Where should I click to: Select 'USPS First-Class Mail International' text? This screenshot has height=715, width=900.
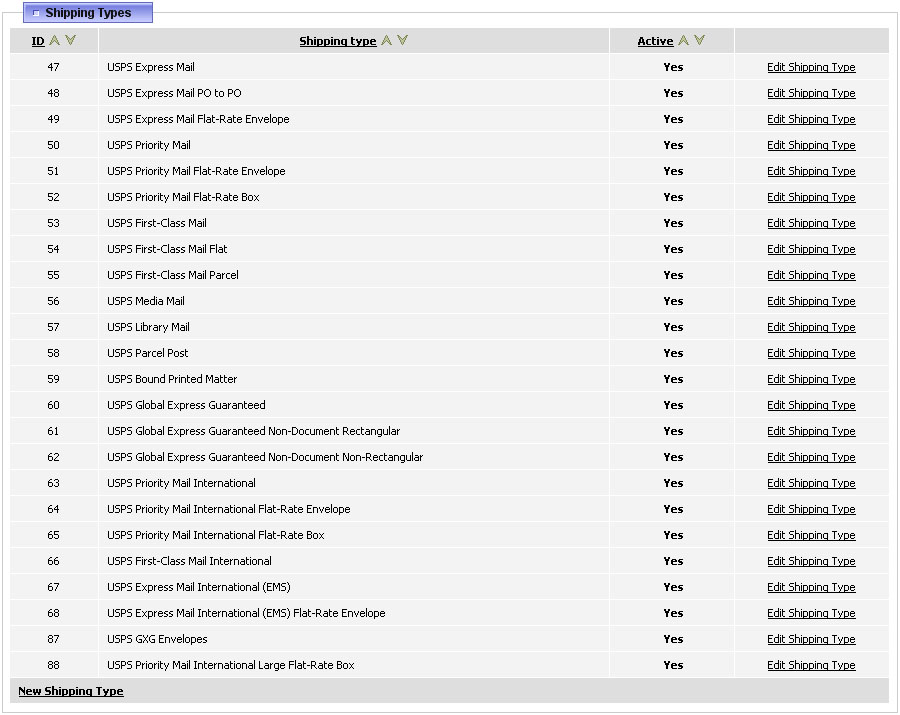(189, 561)
